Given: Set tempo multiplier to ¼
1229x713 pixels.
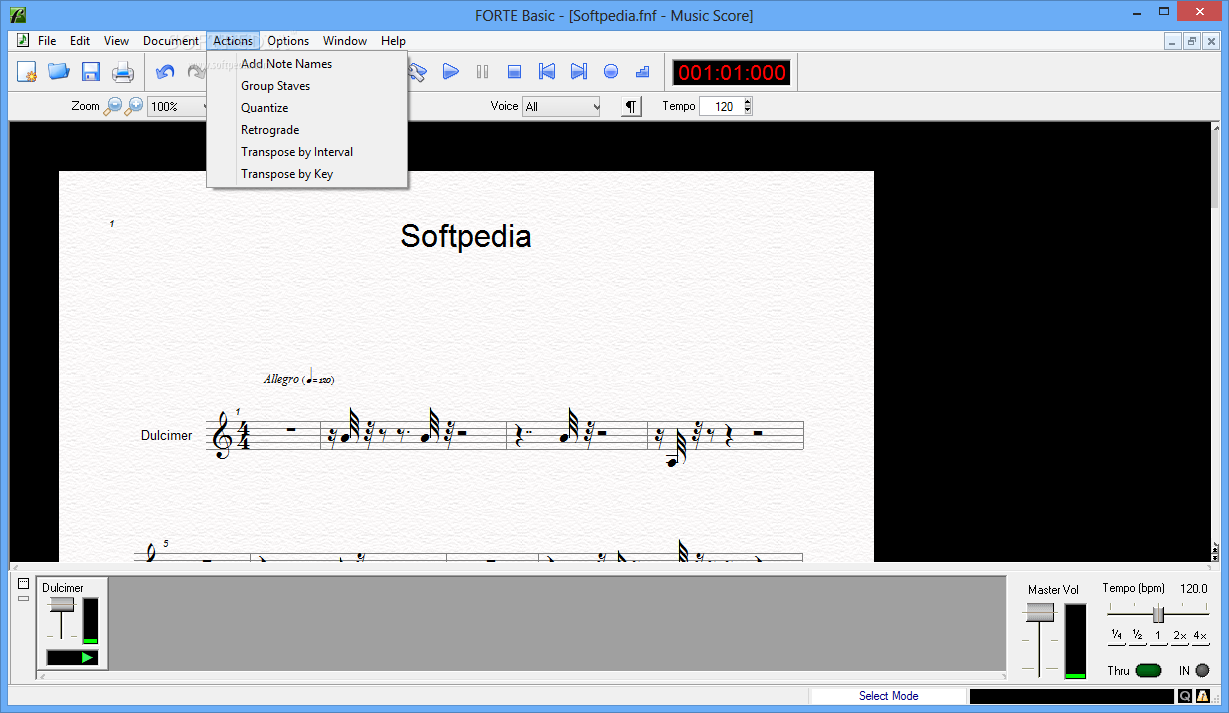Looking at the screenshot, I should (x=1117, y=636).
